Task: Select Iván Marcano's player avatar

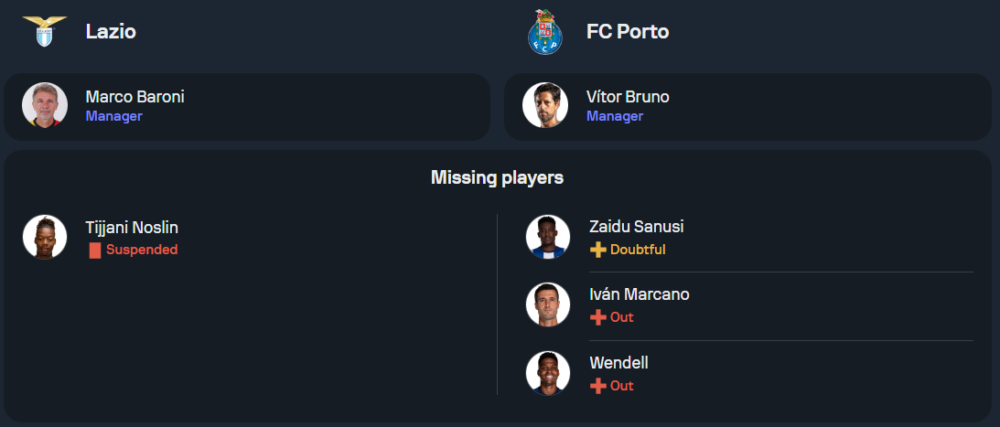Action: [548, 305]
